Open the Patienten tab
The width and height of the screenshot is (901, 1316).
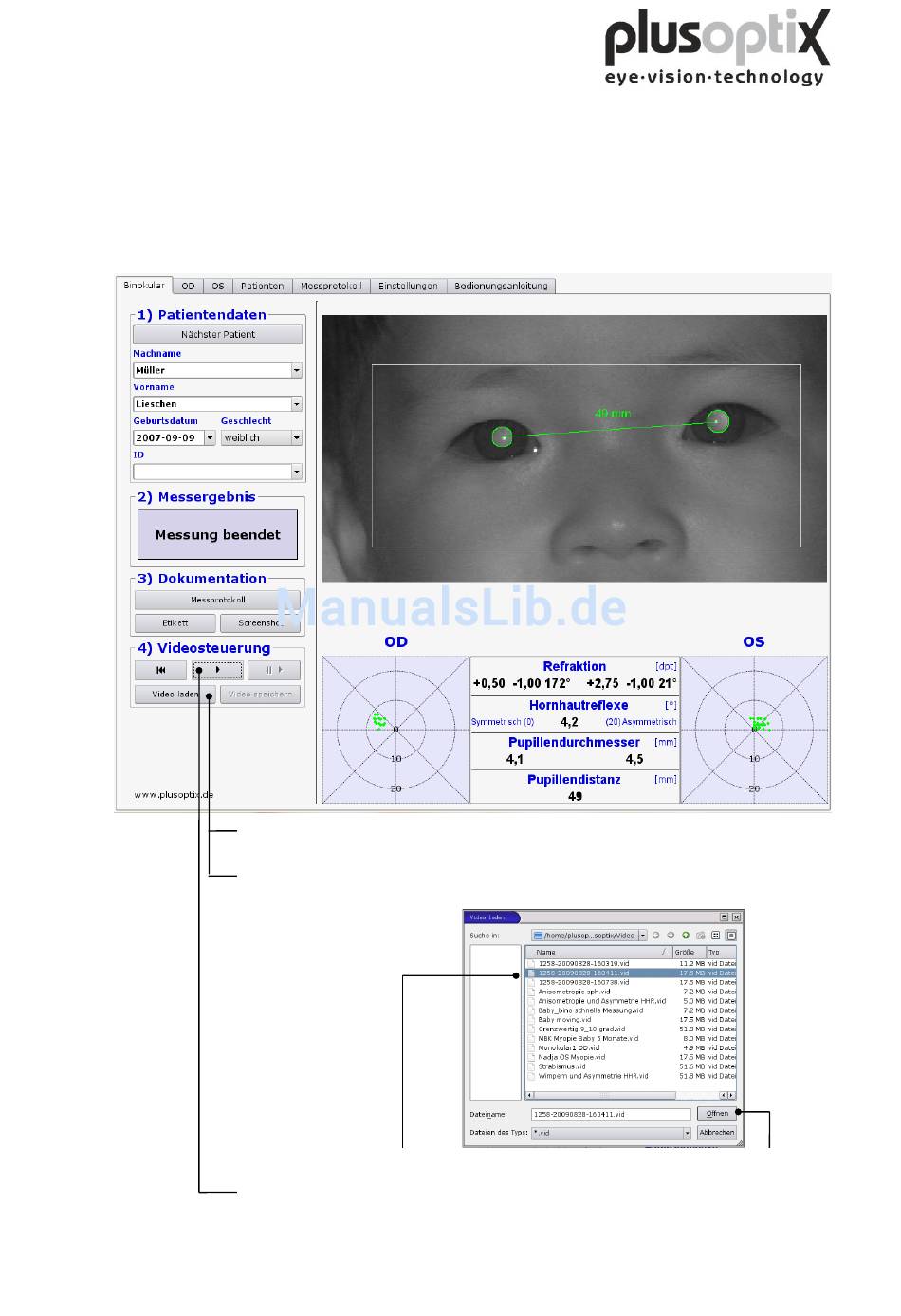[x=262, y=286]
